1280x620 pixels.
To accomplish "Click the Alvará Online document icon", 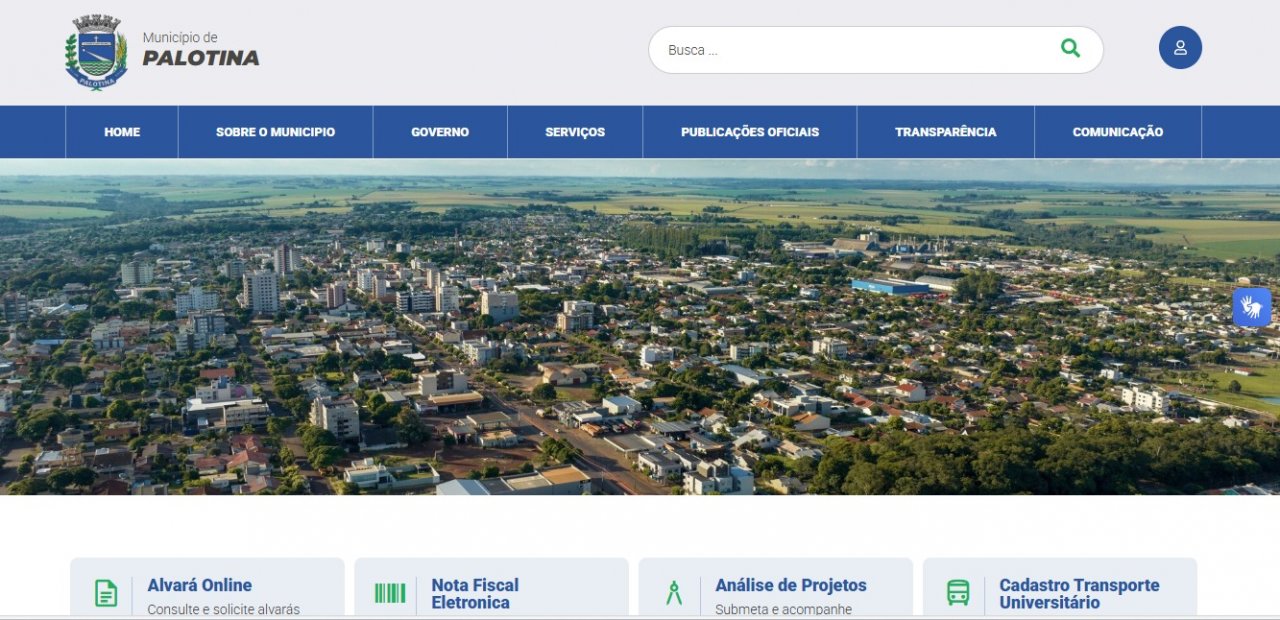I will coord(106,593).
